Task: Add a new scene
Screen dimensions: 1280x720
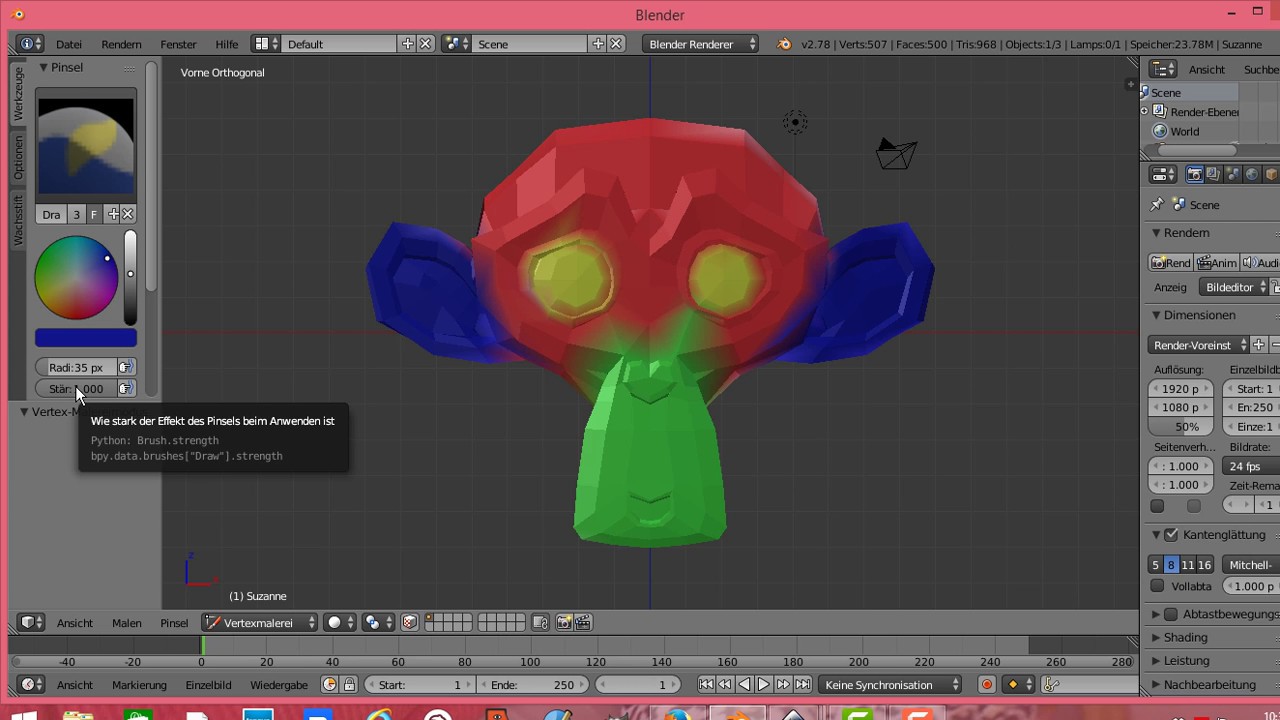Action: click(x=598, y=44)
